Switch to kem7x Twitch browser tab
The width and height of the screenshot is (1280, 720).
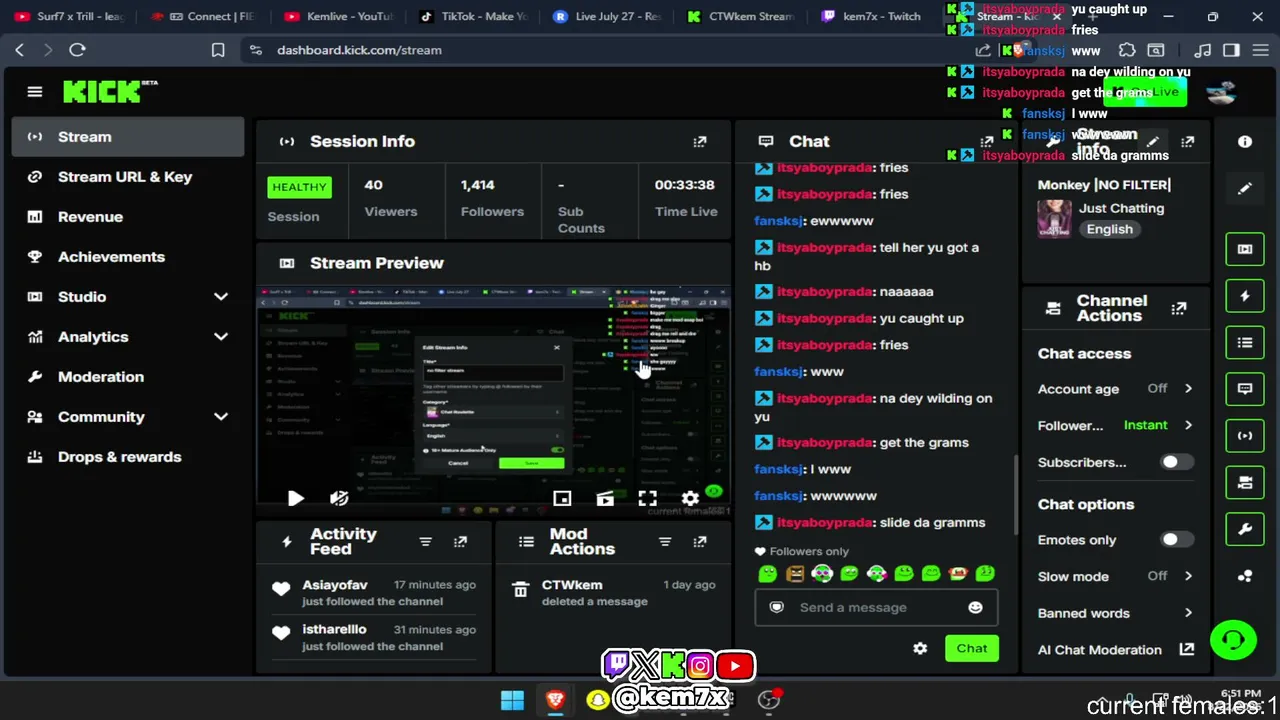870,17
